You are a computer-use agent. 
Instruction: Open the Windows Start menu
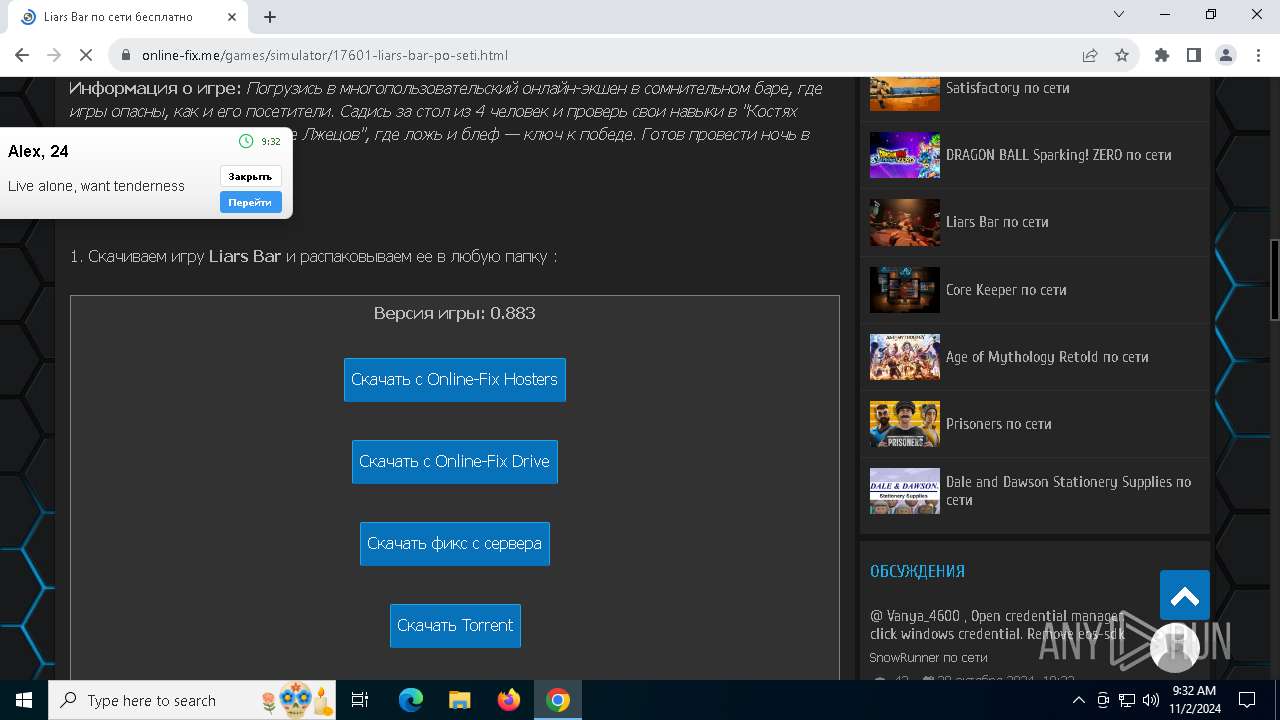tap(24, 700)
